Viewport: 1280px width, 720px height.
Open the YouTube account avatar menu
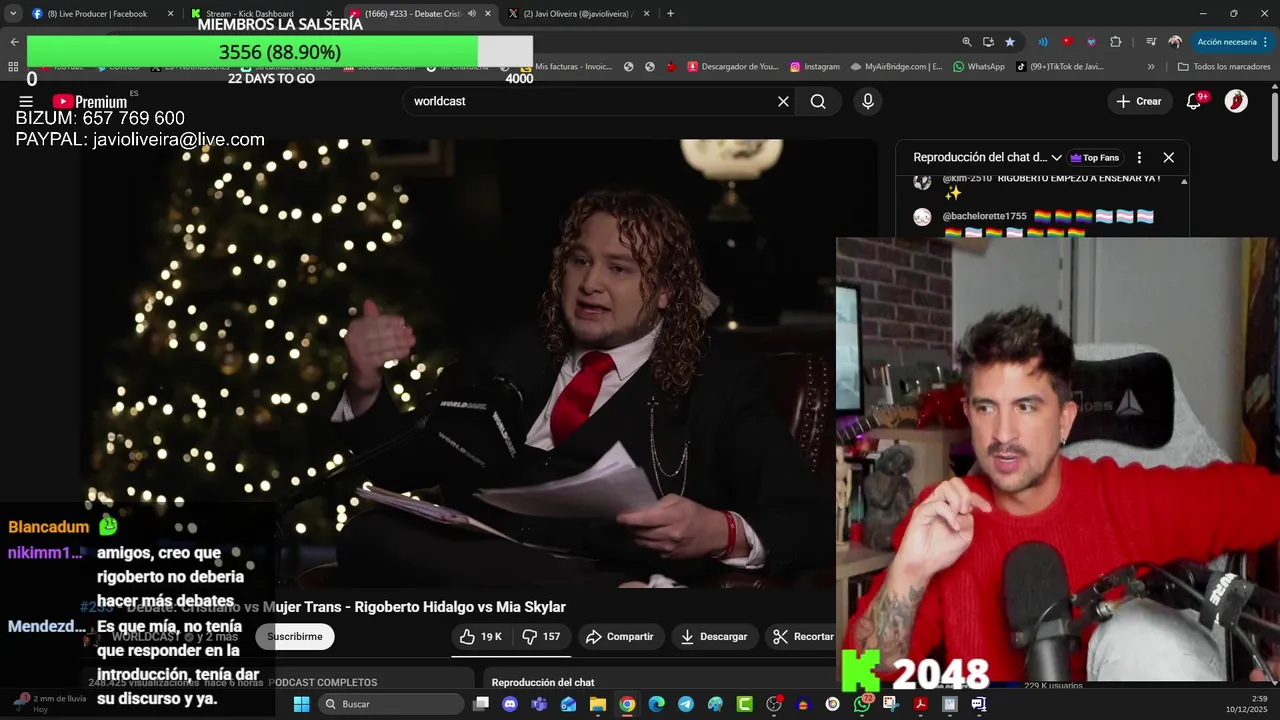[x=1236, y=101]
